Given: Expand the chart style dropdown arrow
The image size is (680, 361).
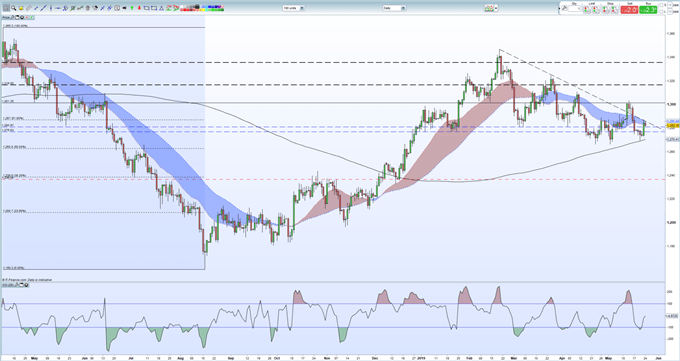Looking at the screenshot, I should (496, 8).
